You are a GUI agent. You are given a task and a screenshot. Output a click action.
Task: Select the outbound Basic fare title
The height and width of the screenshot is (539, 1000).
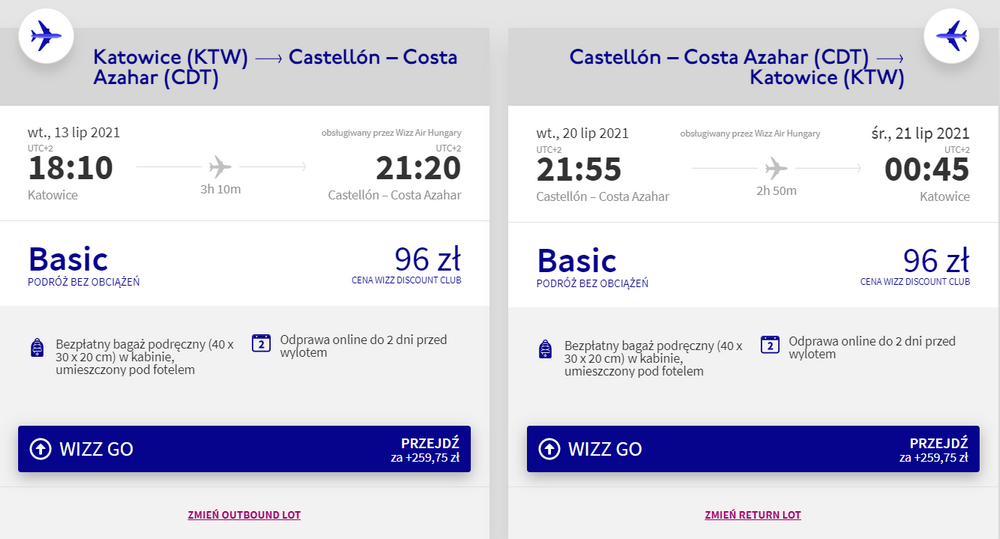click(68, 259)
